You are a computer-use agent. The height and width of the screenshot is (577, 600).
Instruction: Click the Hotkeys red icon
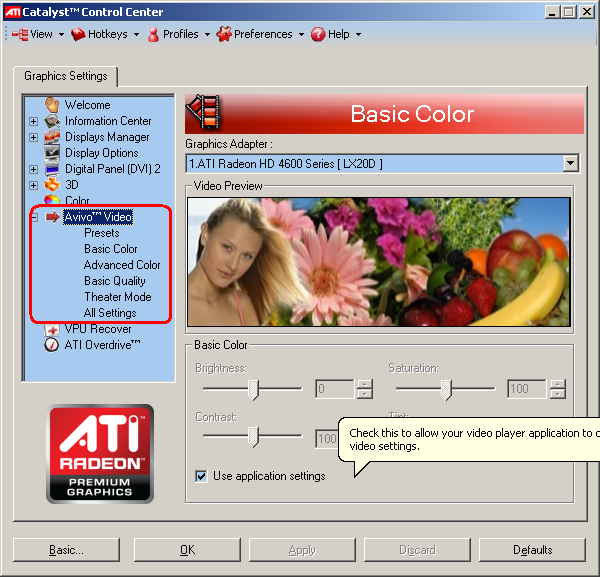click(78, 34)
